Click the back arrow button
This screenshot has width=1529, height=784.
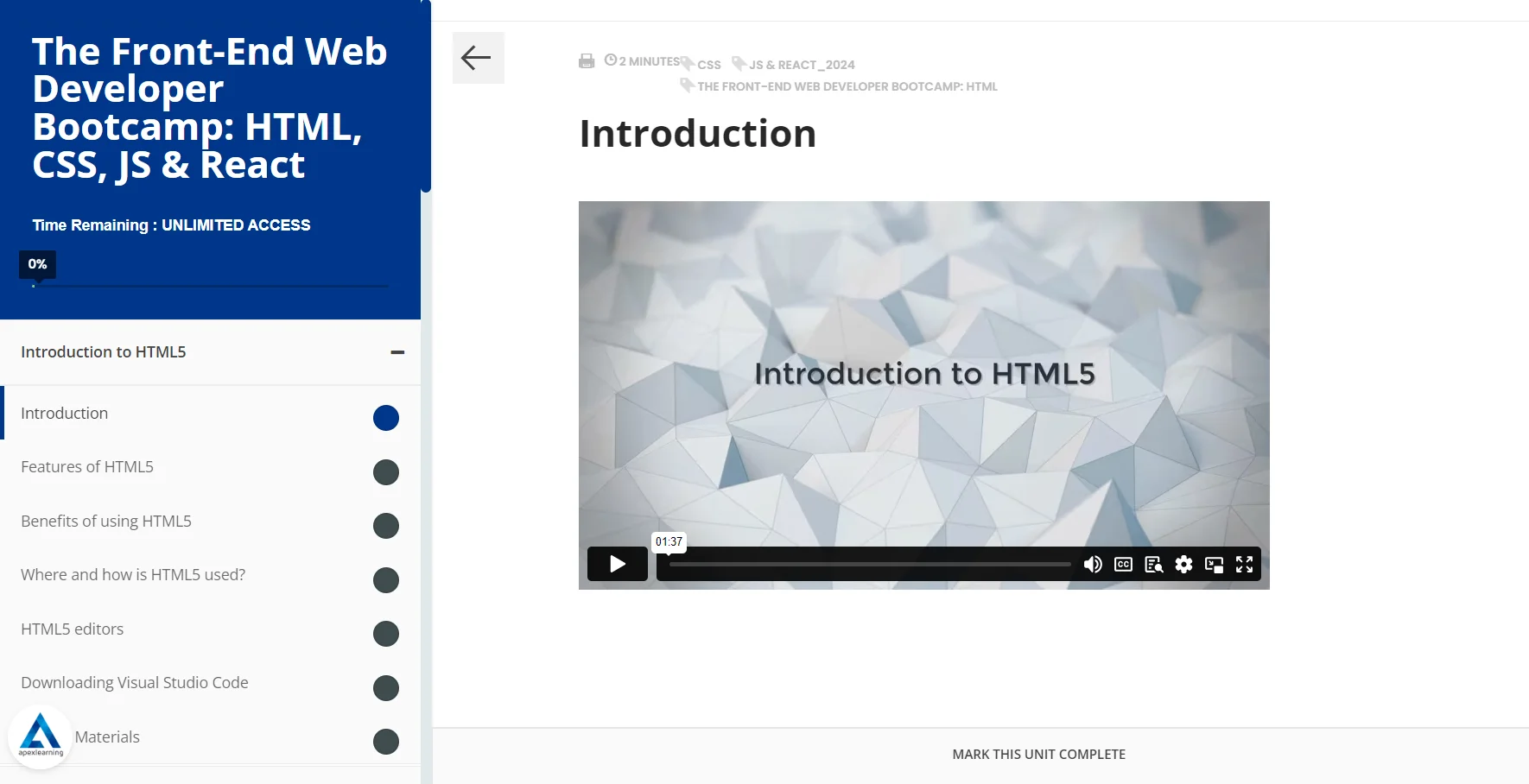pyautogui.click(x=478, y=58)
